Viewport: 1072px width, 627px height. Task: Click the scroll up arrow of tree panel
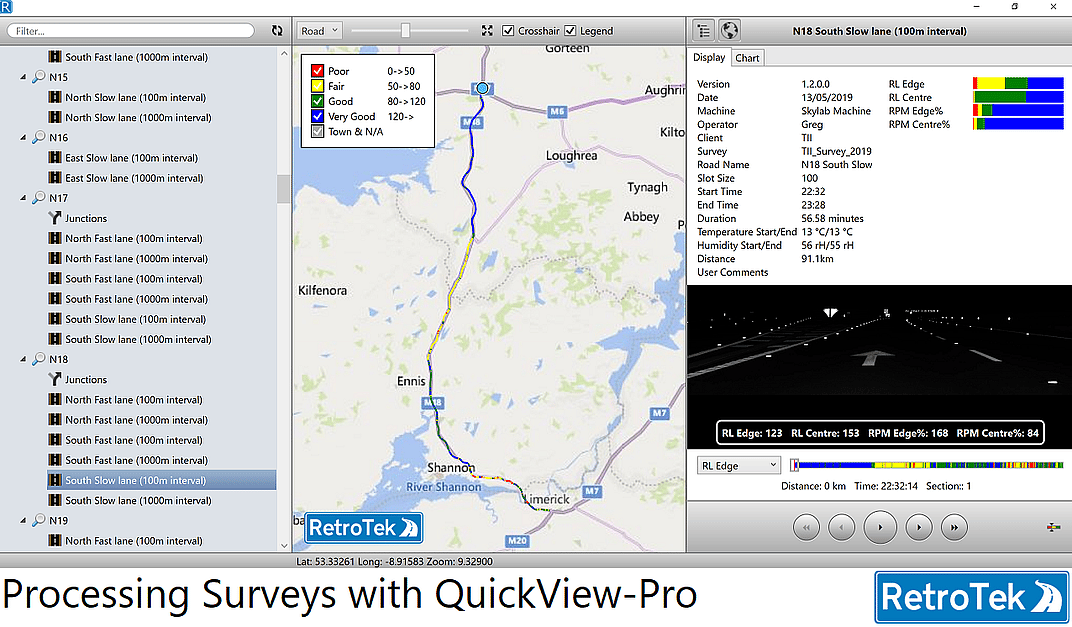[x=284, y=53]
